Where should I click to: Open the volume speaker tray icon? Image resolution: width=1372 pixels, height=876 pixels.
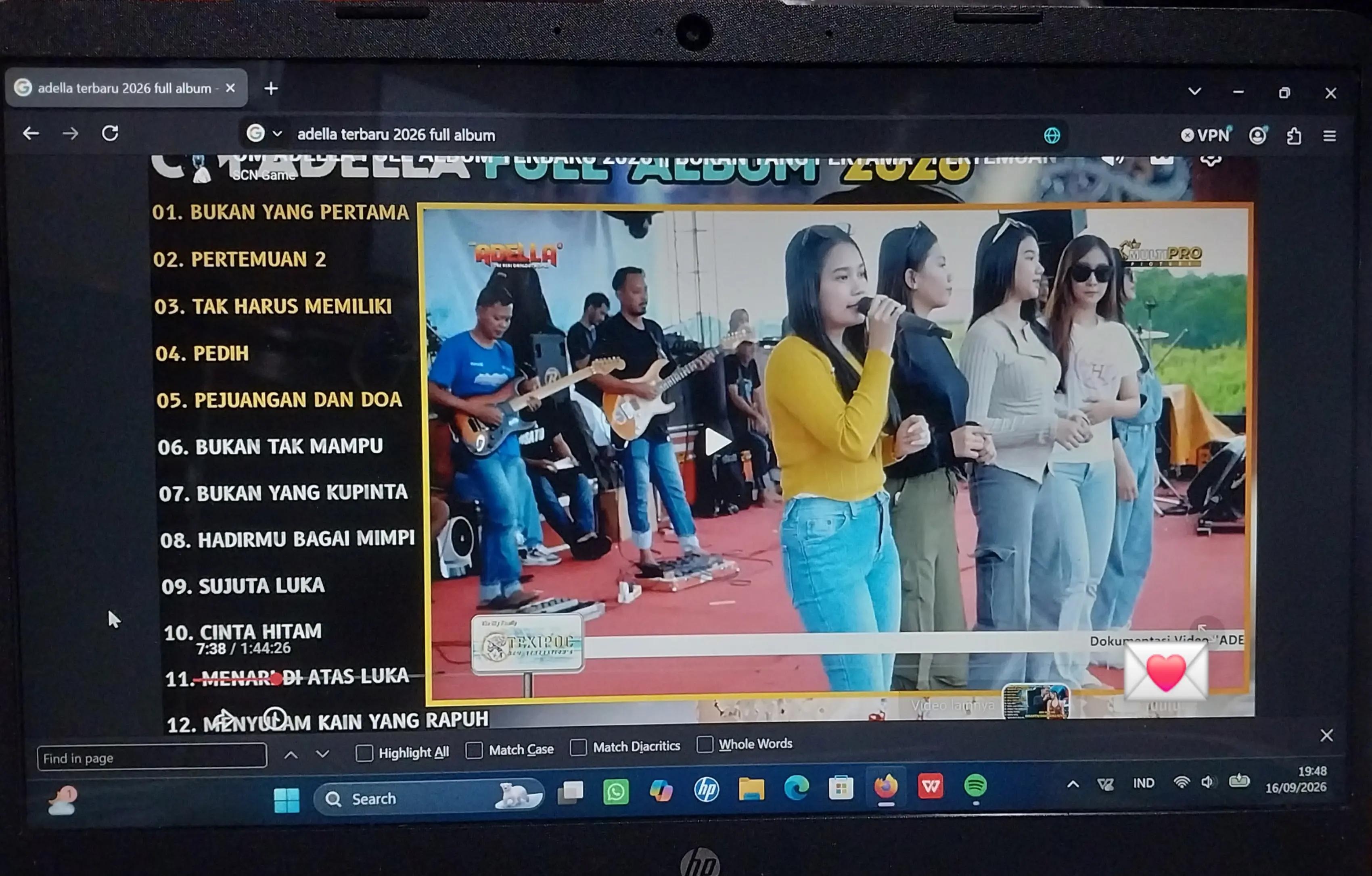tap(1207, 782)
